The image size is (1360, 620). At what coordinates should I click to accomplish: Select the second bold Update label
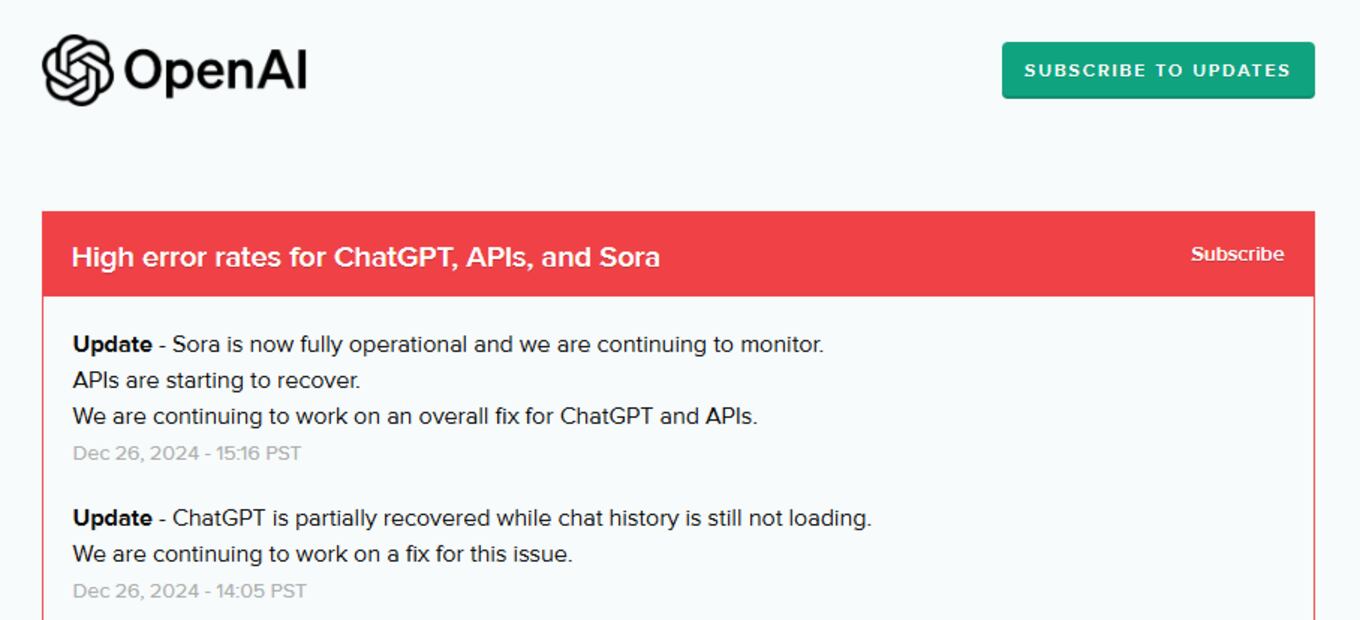tap(112, 518)
